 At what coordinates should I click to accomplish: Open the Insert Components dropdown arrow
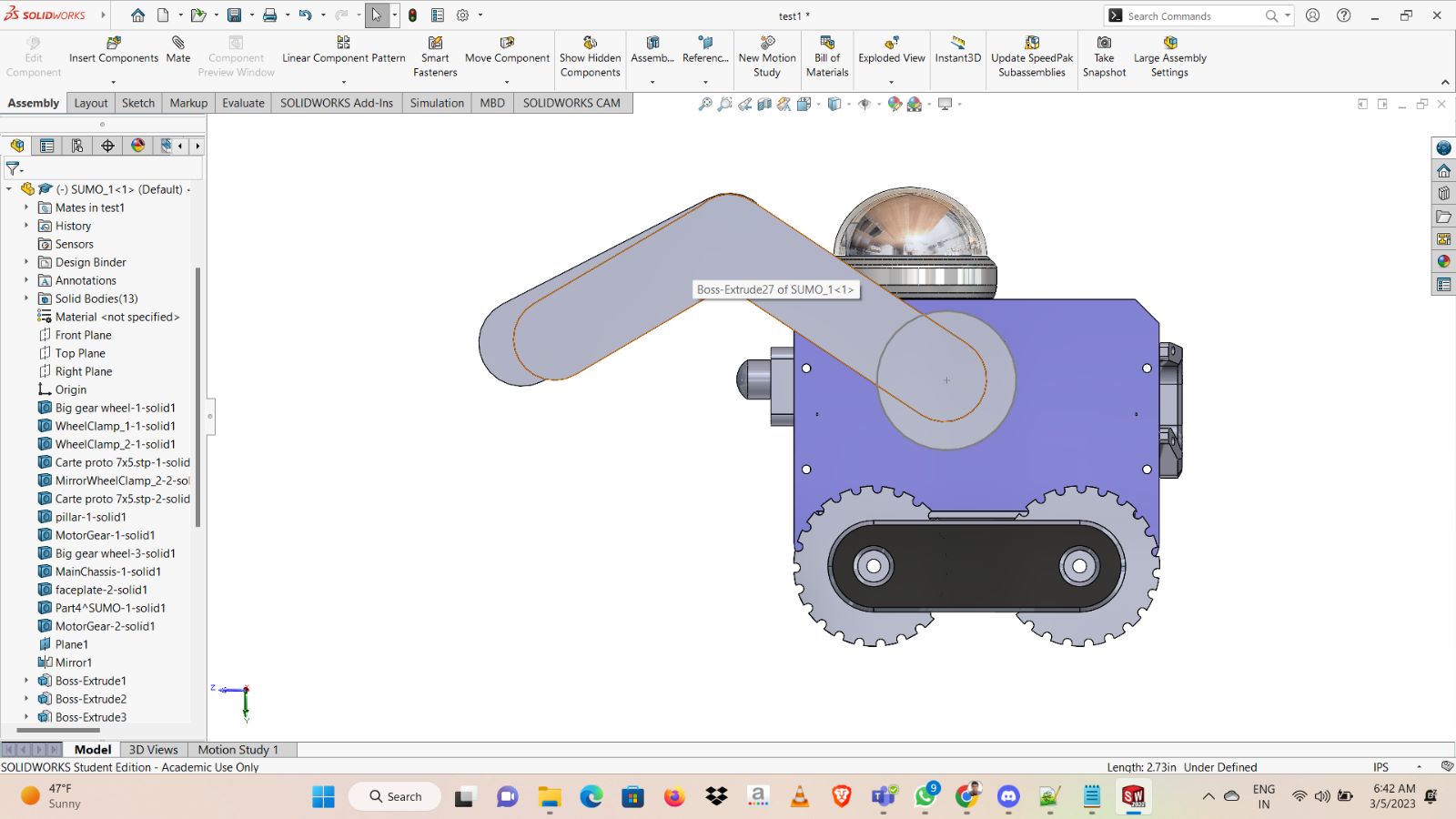(113, 82)
